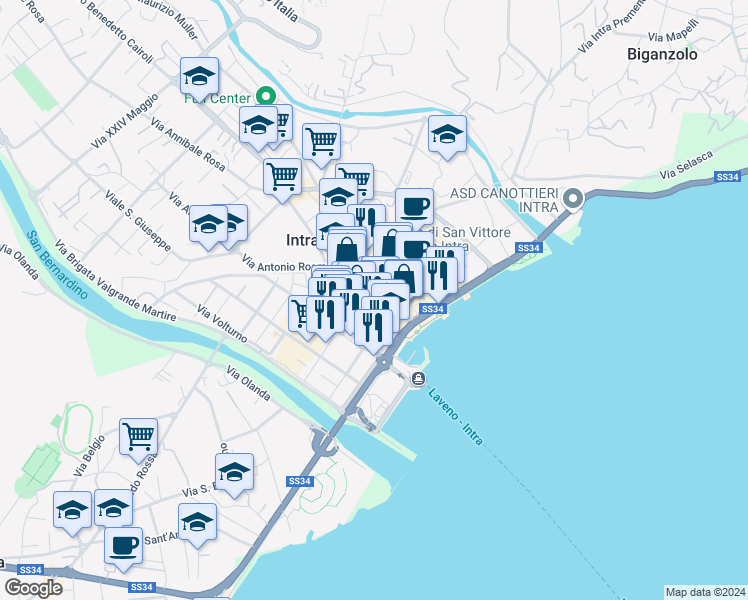Click the Via Intra Premeno street label

612,27
